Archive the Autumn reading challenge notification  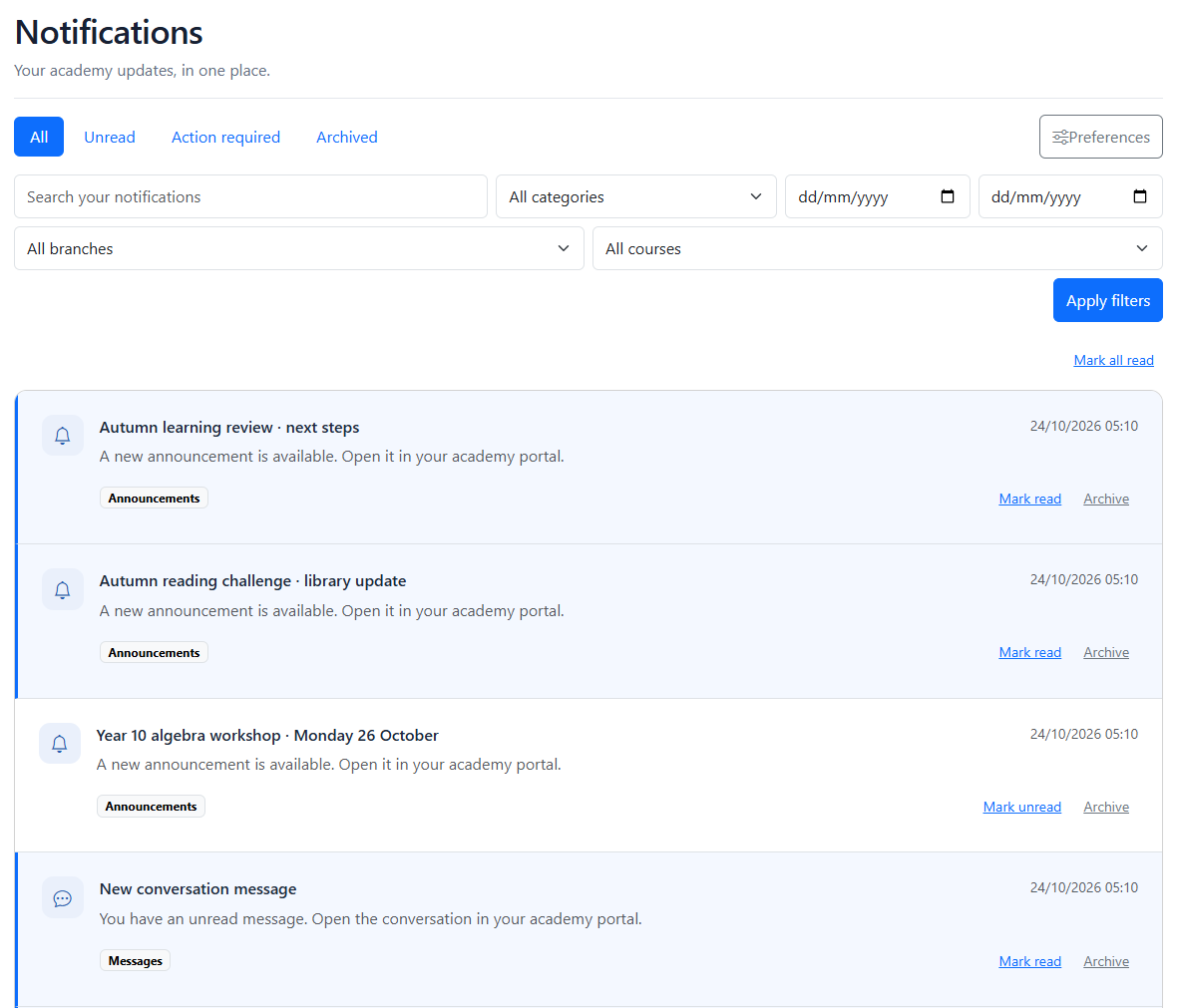coord(1106,653)
